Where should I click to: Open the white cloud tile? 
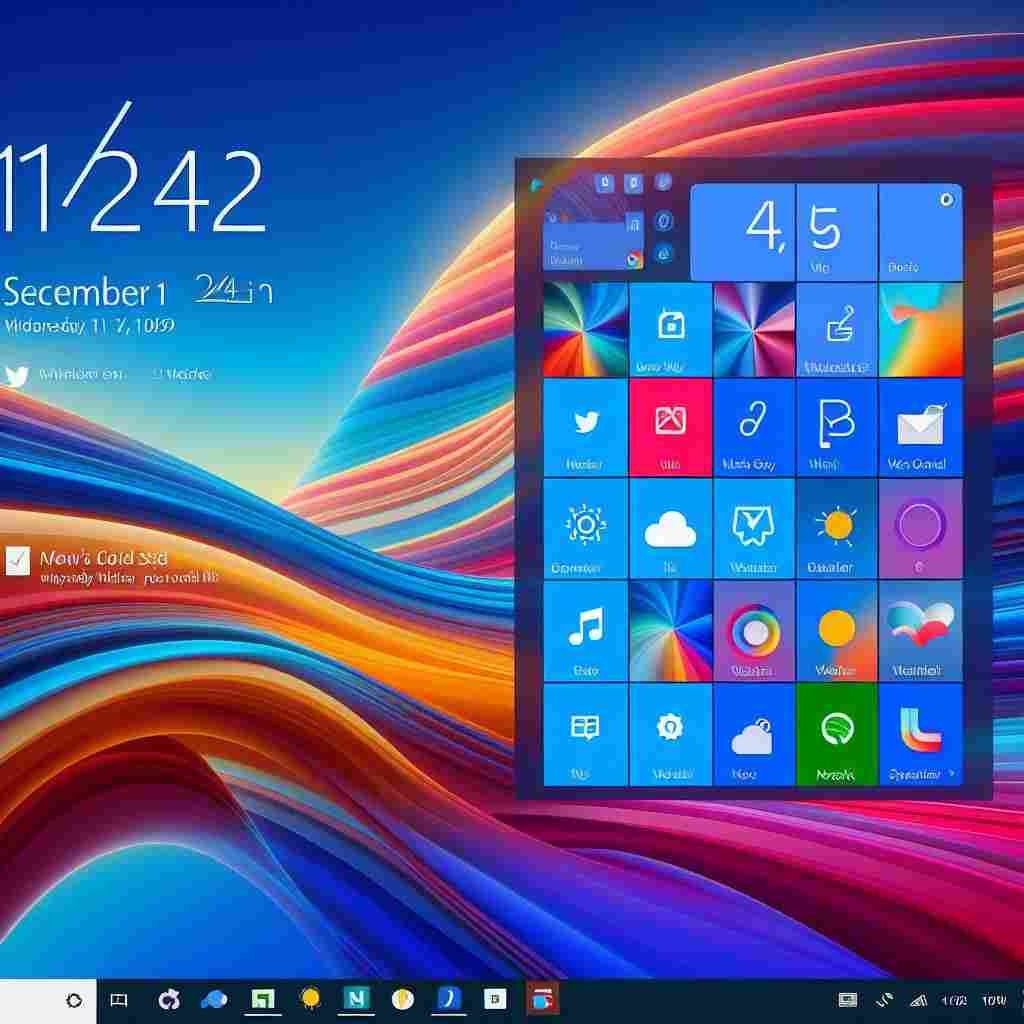click(x=670, y=528)
